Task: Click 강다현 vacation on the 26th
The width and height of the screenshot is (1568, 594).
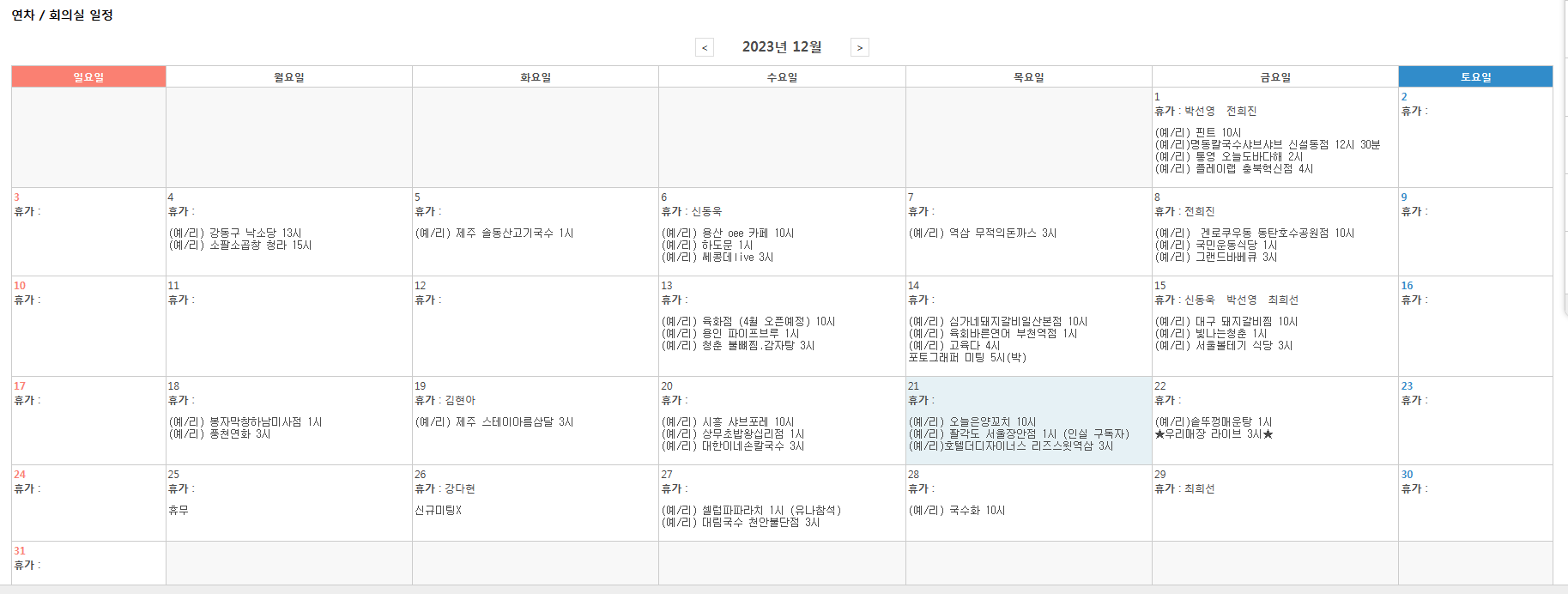Action: tap(460, 489)
